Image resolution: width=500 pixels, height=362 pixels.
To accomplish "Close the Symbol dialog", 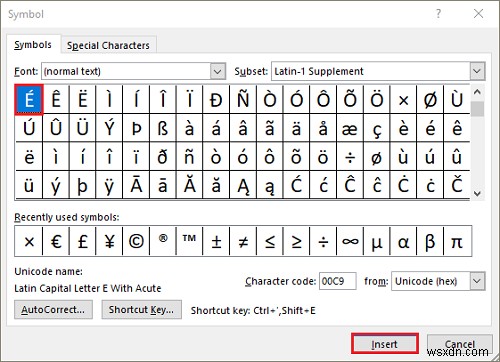I will click(478, 14).
